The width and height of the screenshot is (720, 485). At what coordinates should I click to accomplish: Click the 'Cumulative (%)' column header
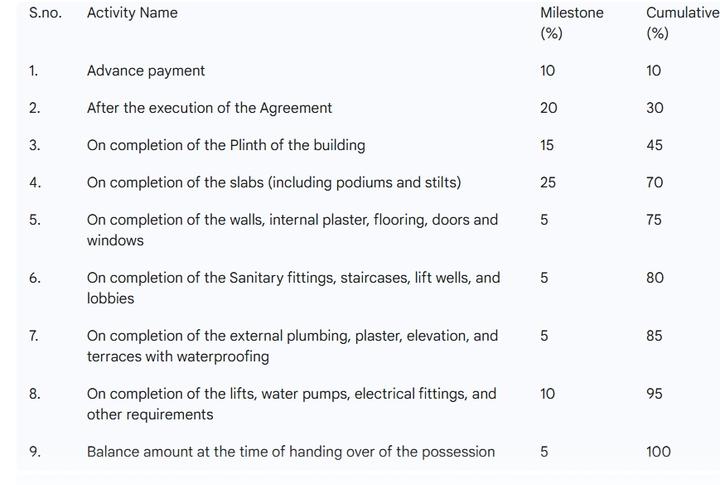pos(681,23)
